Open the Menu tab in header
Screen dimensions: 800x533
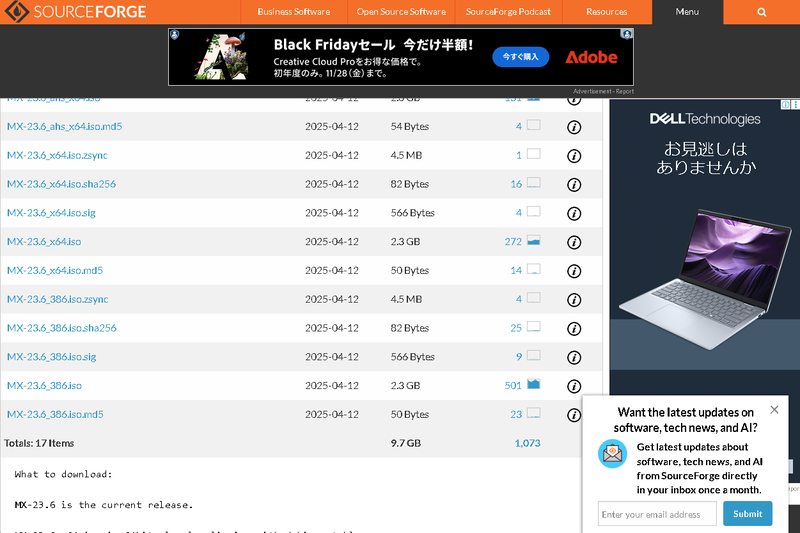pos(687,12)
